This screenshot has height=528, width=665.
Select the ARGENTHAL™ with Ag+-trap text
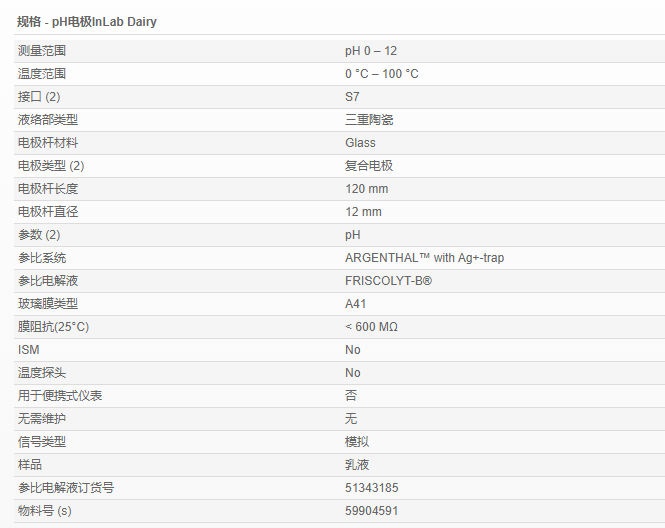pyautogui.click(x=424, y=258)
